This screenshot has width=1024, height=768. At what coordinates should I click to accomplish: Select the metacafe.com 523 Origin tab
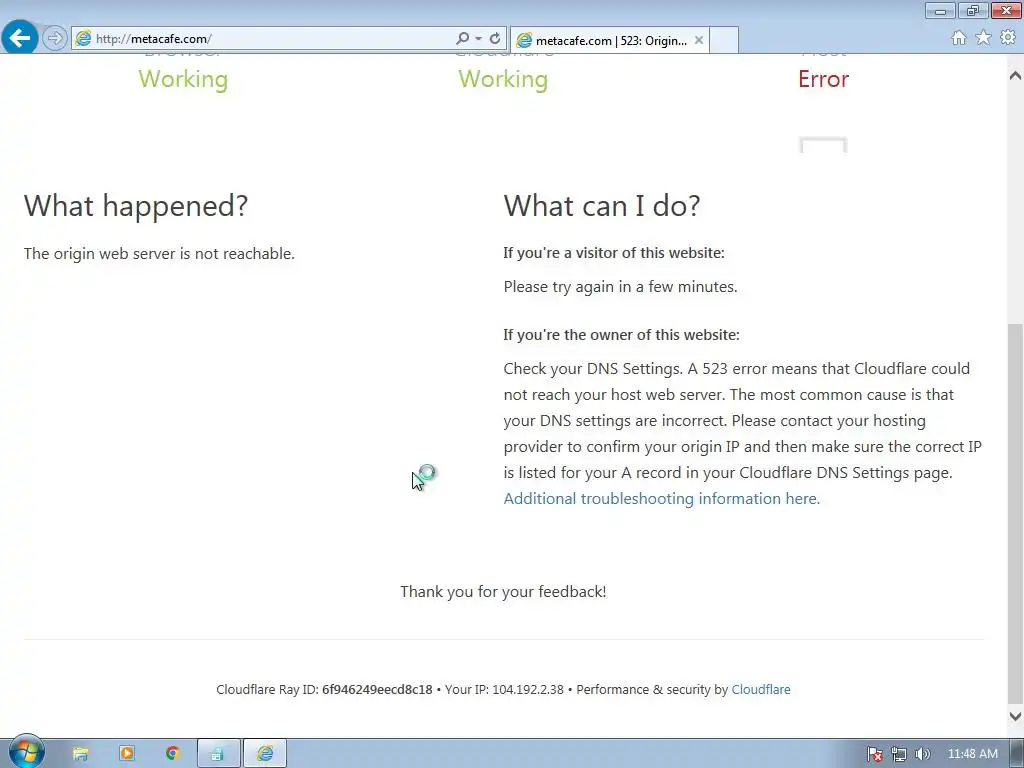coord(609,40)
